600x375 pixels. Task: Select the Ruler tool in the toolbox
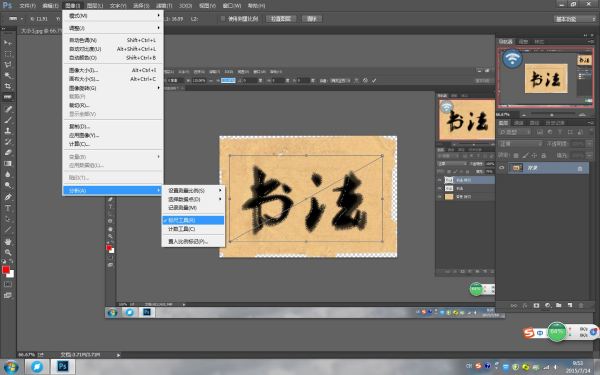[8, 97]
